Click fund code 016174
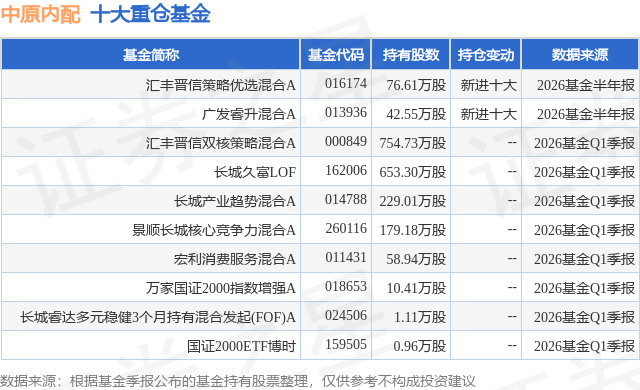This screenshot has width=640, height=390. [x=346, y=83]
